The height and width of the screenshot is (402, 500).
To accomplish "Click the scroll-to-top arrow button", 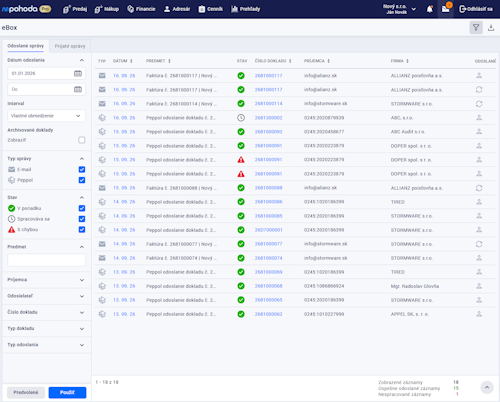I will [x=487, y=387].
